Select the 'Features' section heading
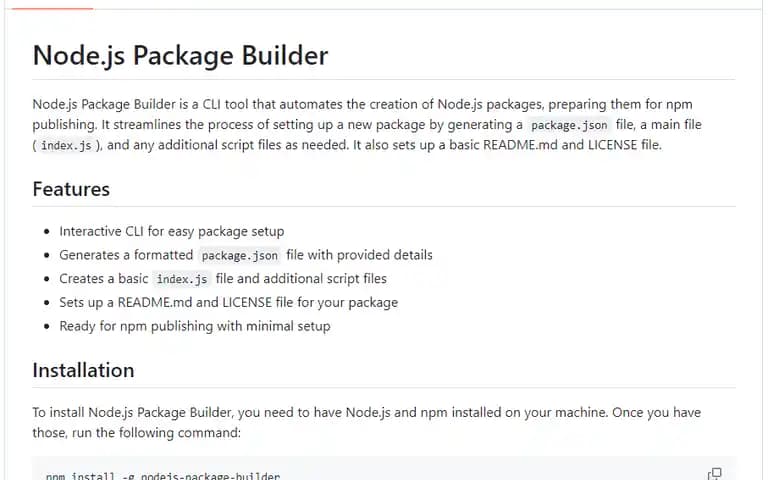 point(71,190)
